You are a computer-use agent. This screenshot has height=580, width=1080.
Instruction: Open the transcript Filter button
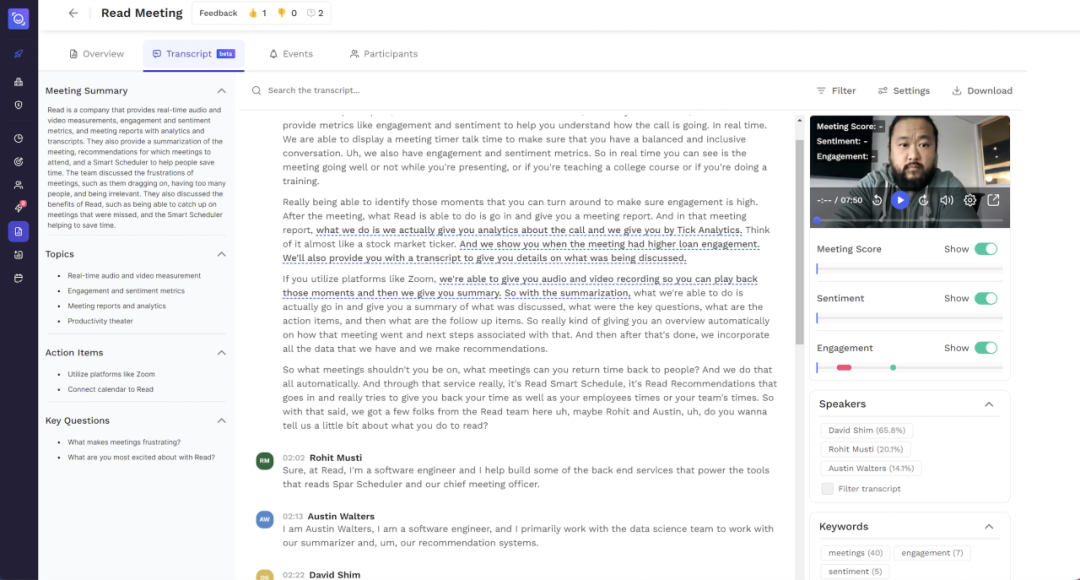tap(836, 91)
